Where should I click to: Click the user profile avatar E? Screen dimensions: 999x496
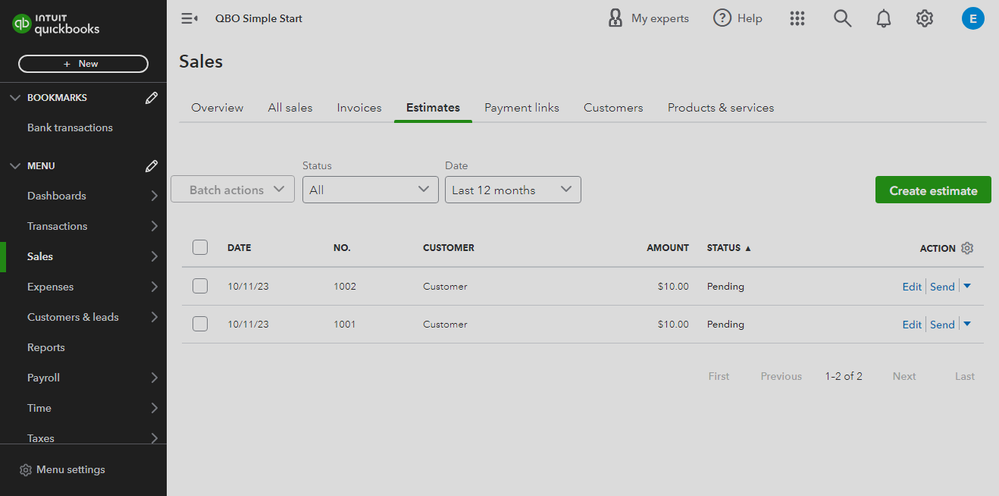point(972,18)
